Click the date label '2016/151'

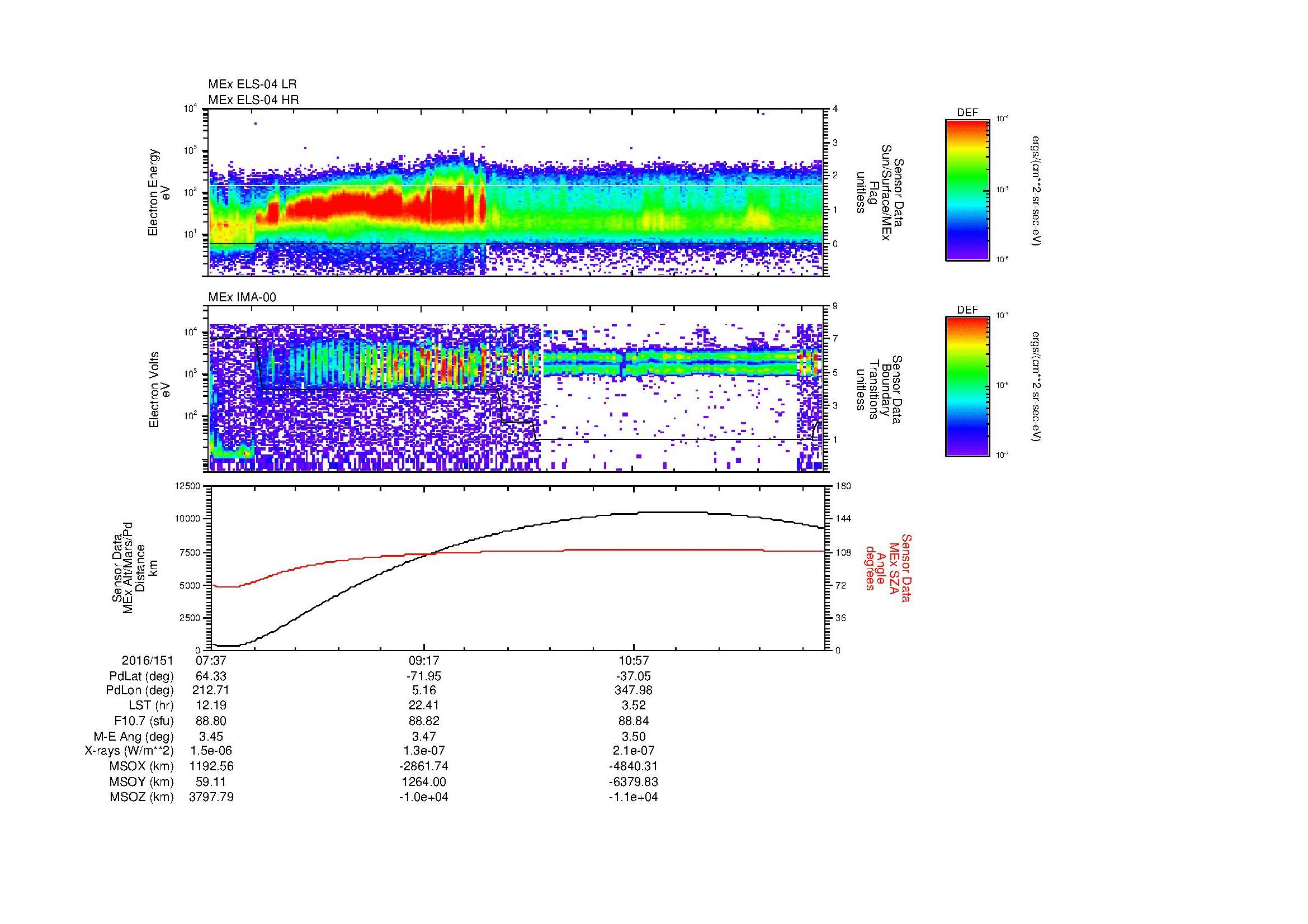(x=148, y=661)
